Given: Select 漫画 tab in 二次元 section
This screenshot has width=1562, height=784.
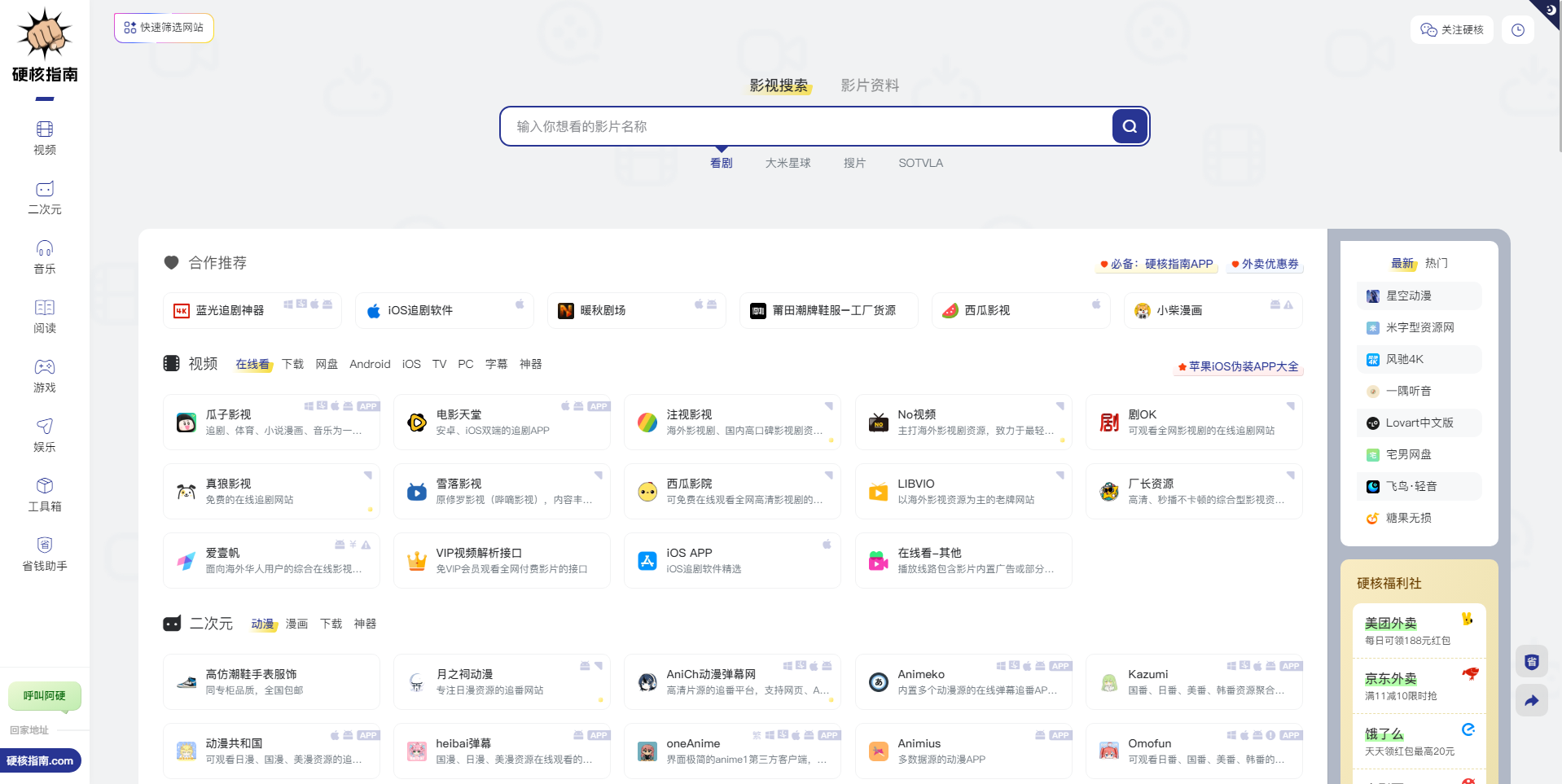Looking at the screenshot, I should coord(296,624).
